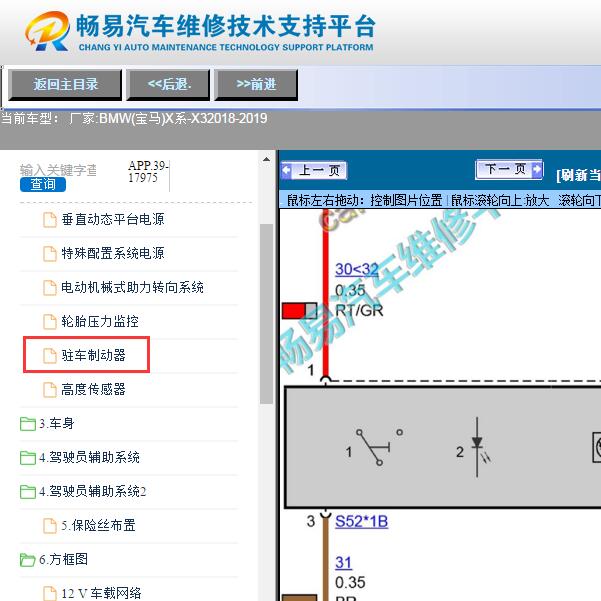Screen dimensions: 601x601
Task: Click the RT/GR wire color label
Action: tap(359, 310)
